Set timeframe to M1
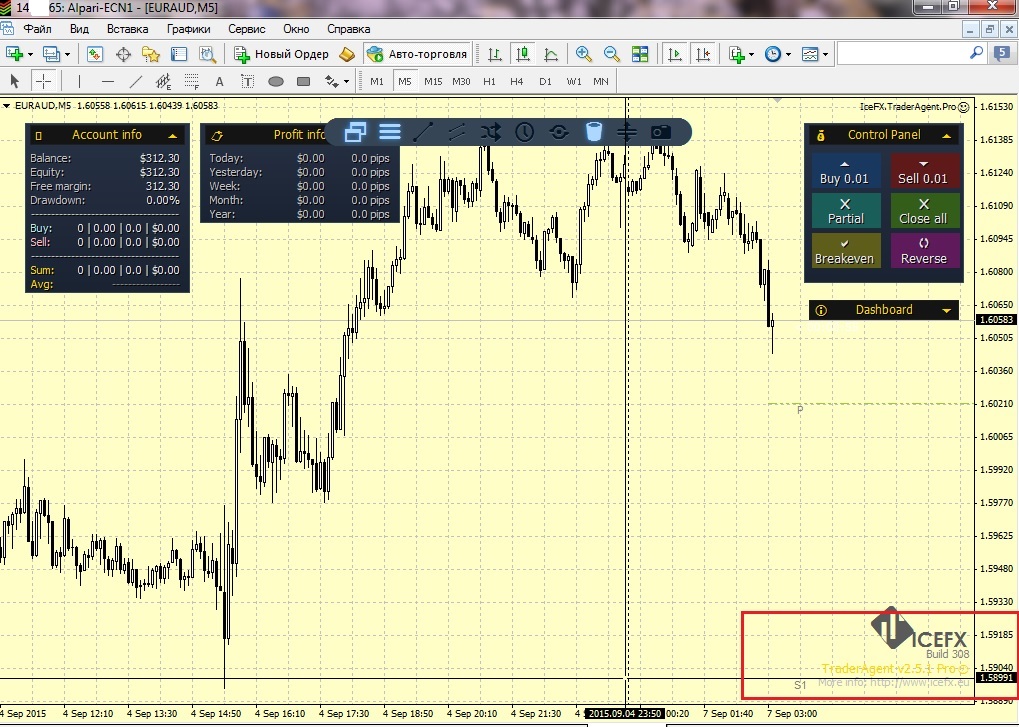The image size is (1019, 727). click(377, 81)
